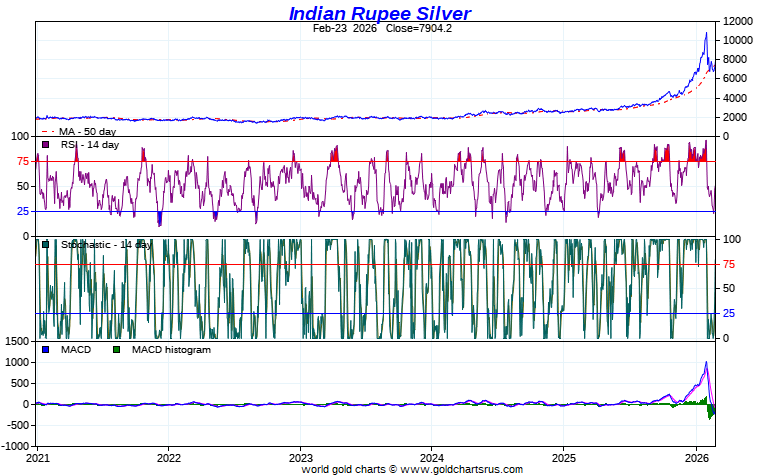The image size is (760, 475).
Task: Click the 2023 x-axis label
Action: [301, 458]
